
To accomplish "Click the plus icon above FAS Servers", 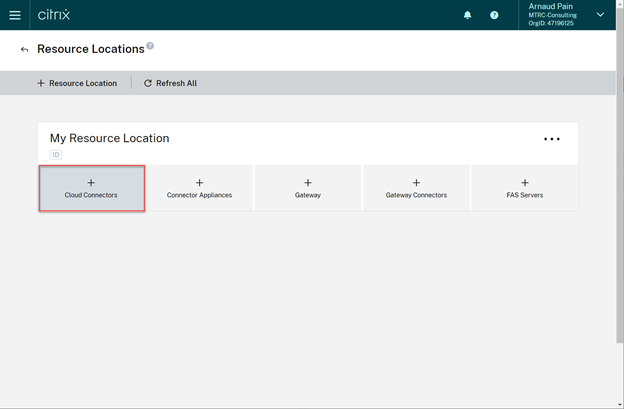I will click(525, 183).
